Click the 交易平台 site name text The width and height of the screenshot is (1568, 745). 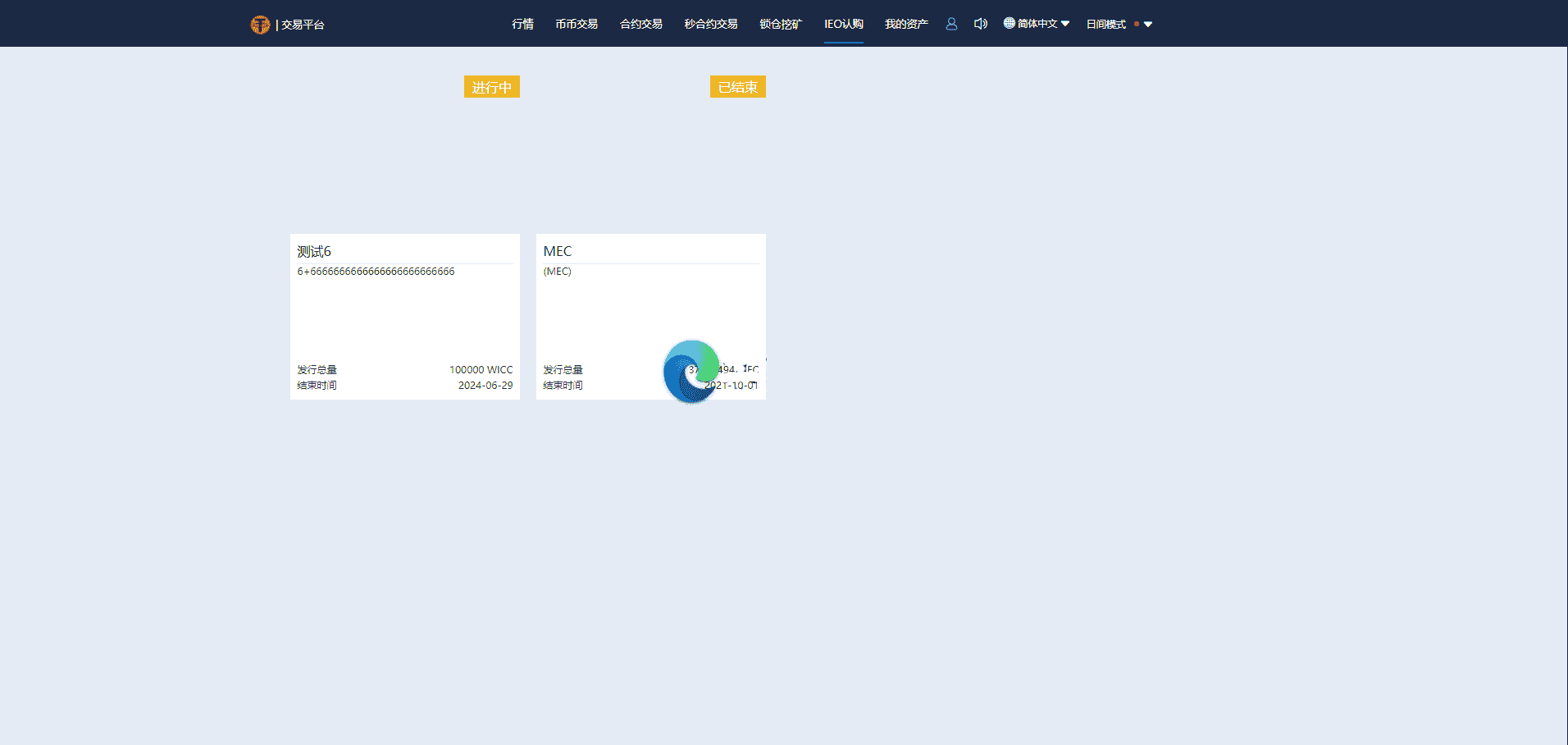(303, 25)
